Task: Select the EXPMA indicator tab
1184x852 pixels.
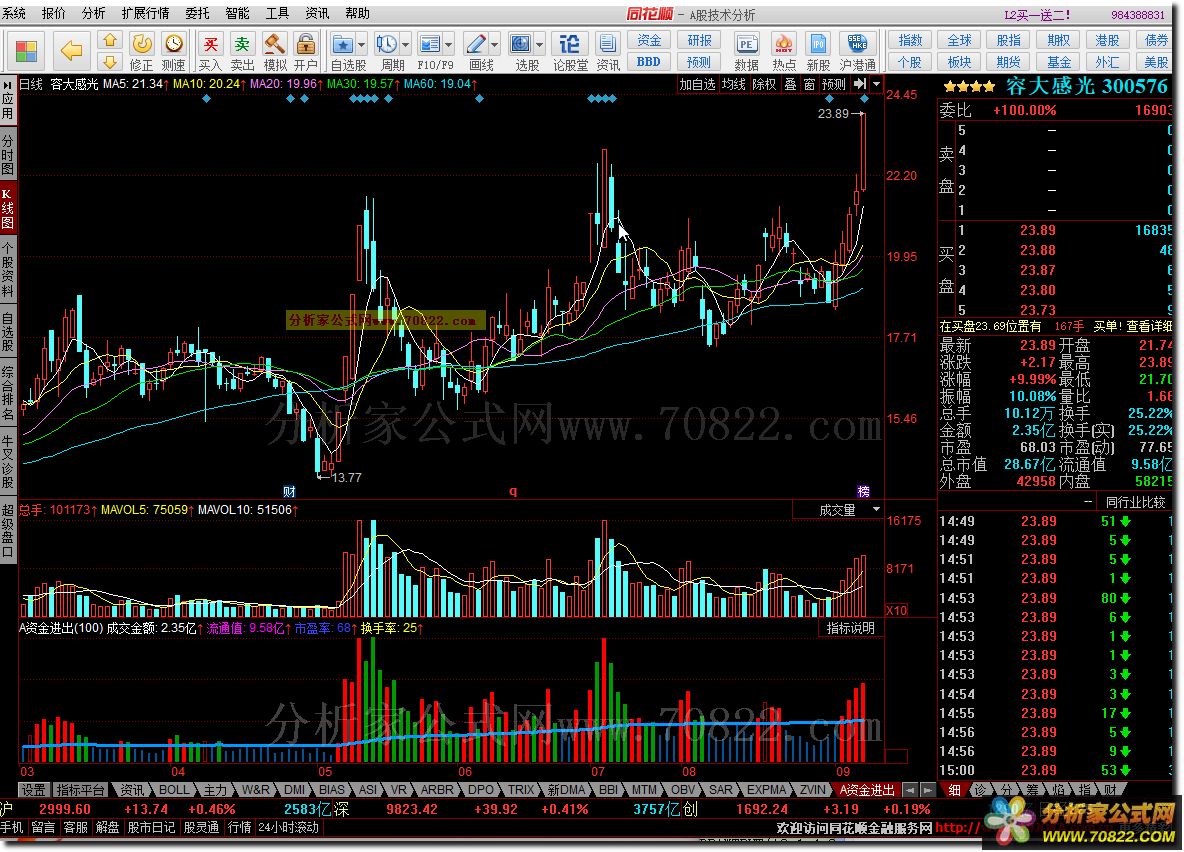Action: (x=766, y=790)
